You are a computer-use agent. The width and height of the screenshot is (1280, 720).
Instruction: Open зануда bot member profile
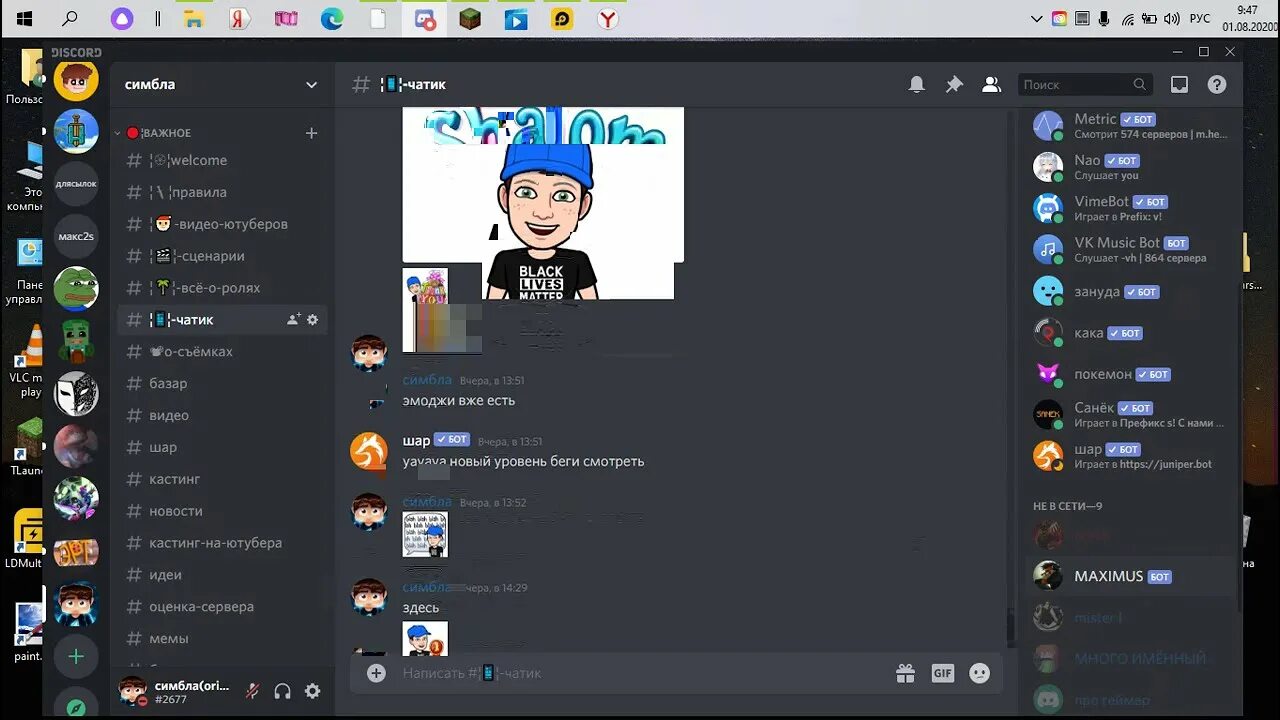(x=1130, y=291)
